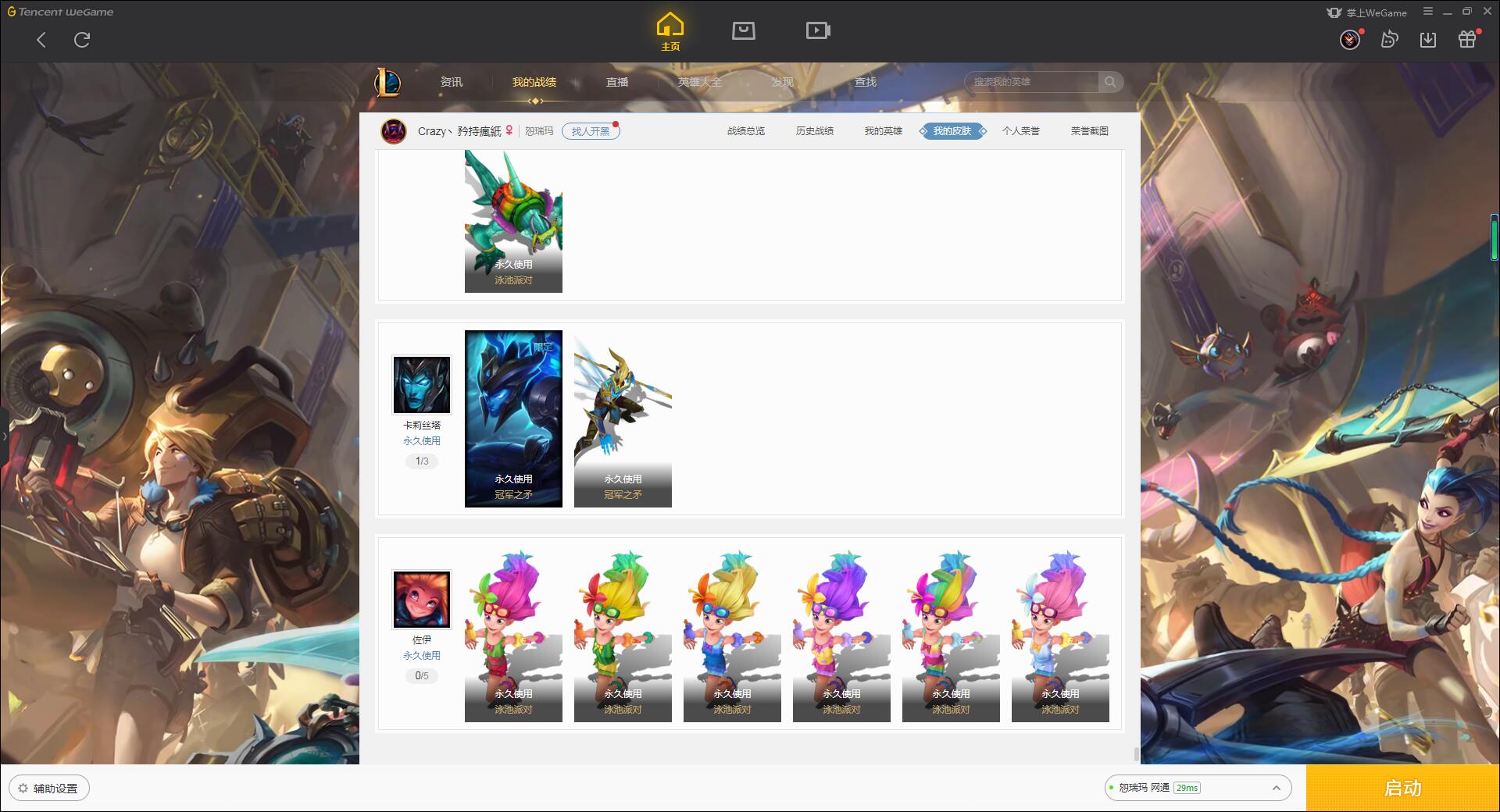Open the 荣誉截图 section
Image resolution: width=1500 pixels, height=812 pixels.
[1090, 131]
